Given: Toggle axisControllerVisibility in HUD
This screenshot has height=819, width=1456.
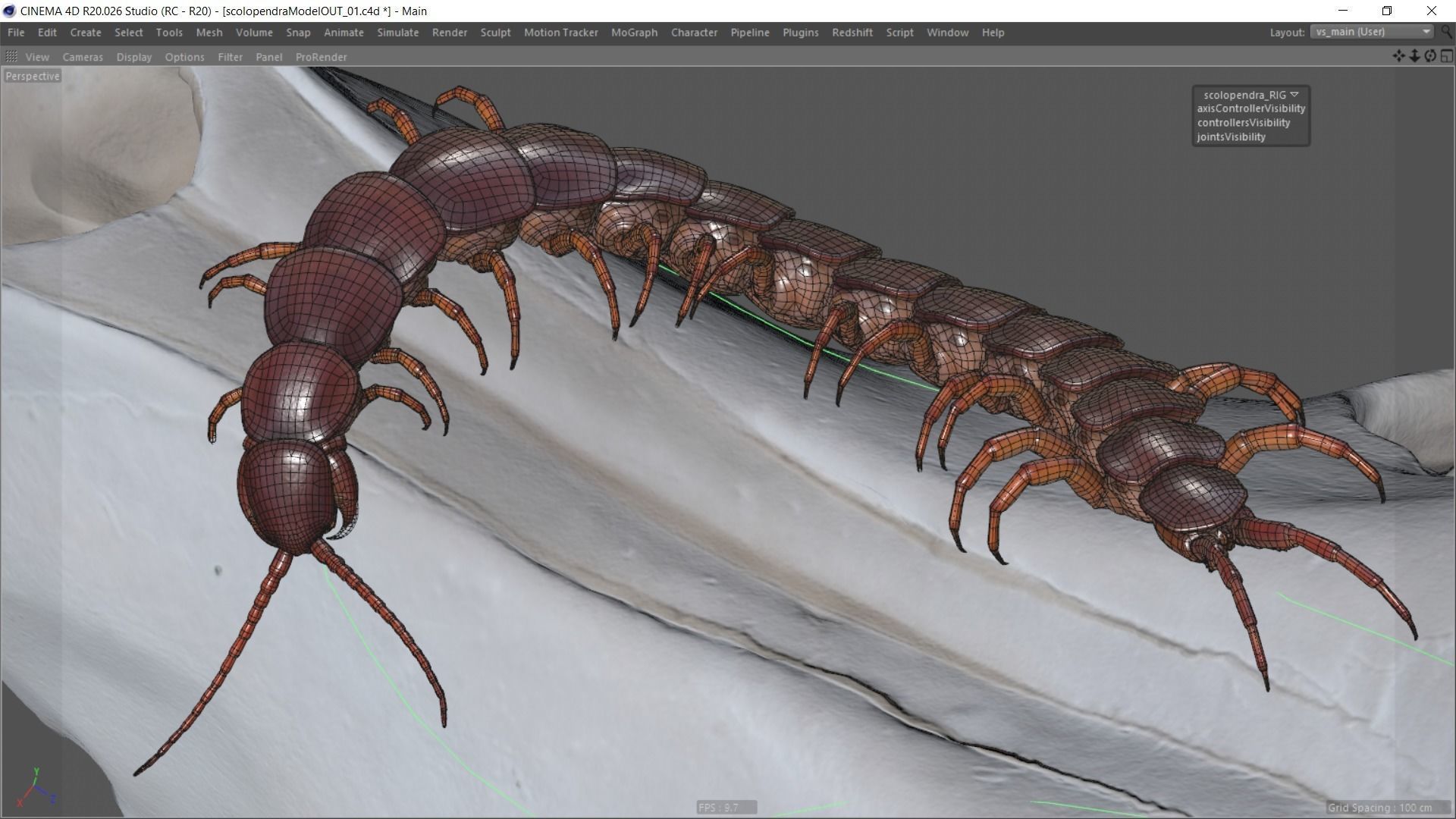Looking at the screenshot, I should (1251, 108).
